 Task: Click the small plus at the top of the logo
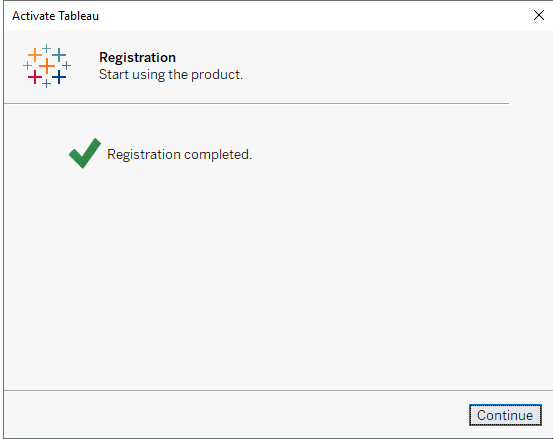point(47,48)
